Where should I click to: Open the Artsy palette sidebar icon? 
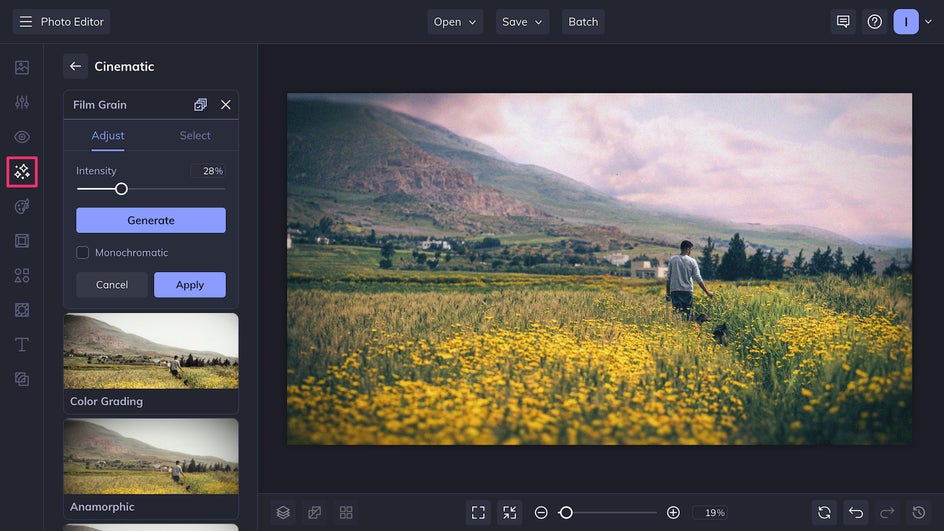[22, 206]
